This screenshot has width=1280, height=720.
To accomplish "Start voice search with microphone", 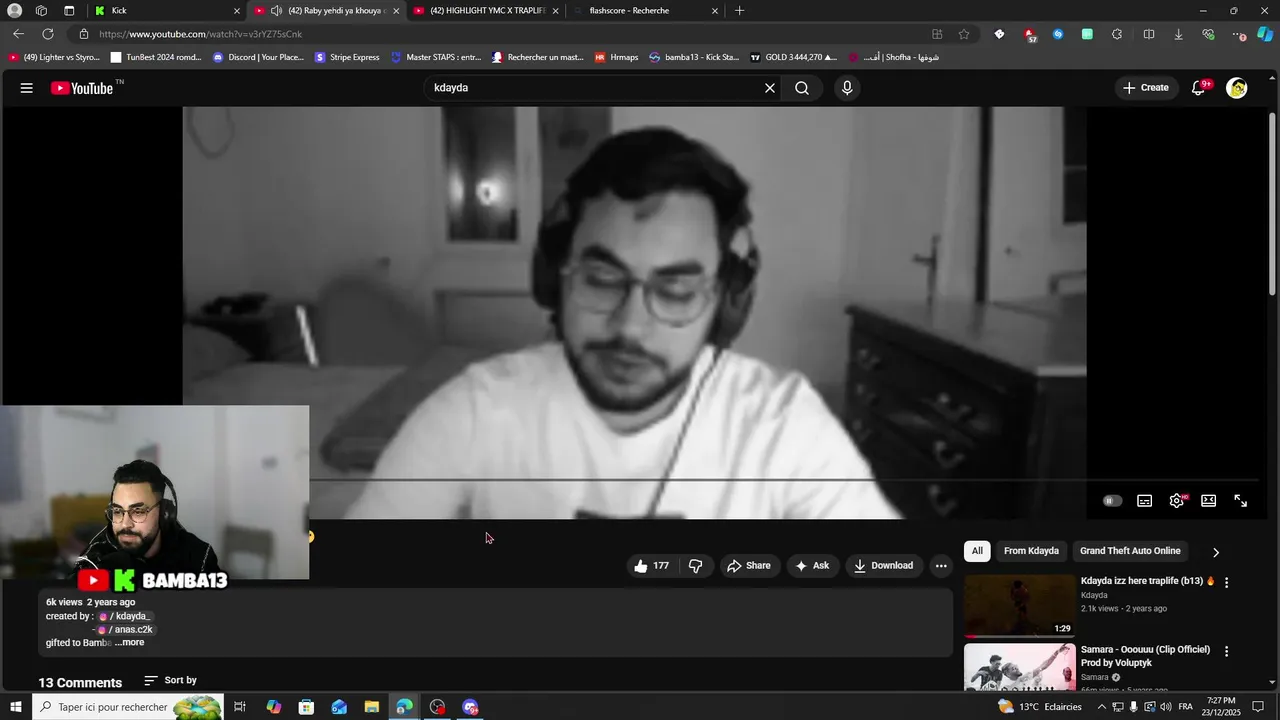I will click(x=847, y=88).
